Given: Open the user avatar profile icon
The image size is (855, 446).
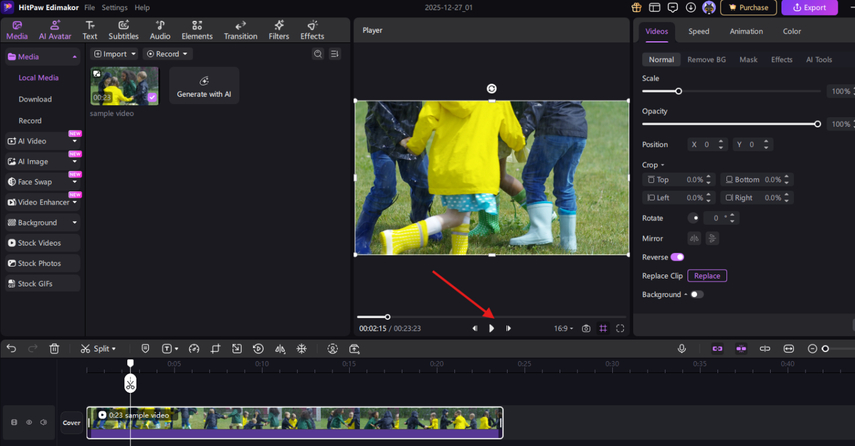Looking at the screenshot, I should point(709,8).
